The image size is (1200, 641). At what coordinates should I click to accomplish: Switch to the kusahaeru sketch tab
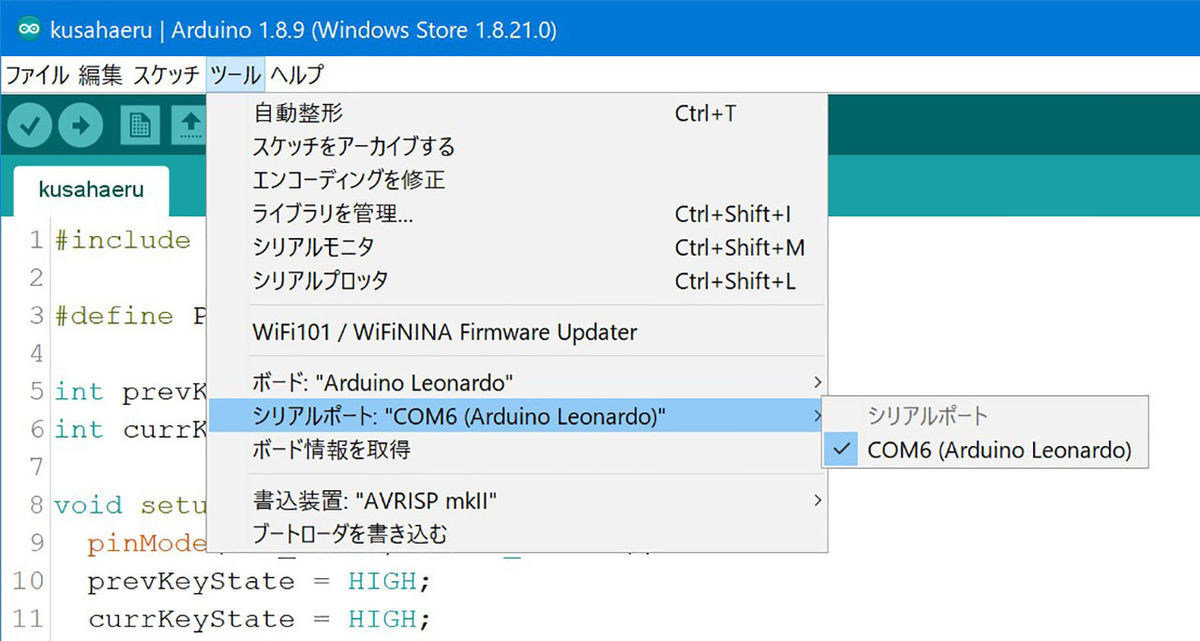(x=91, y=189)
